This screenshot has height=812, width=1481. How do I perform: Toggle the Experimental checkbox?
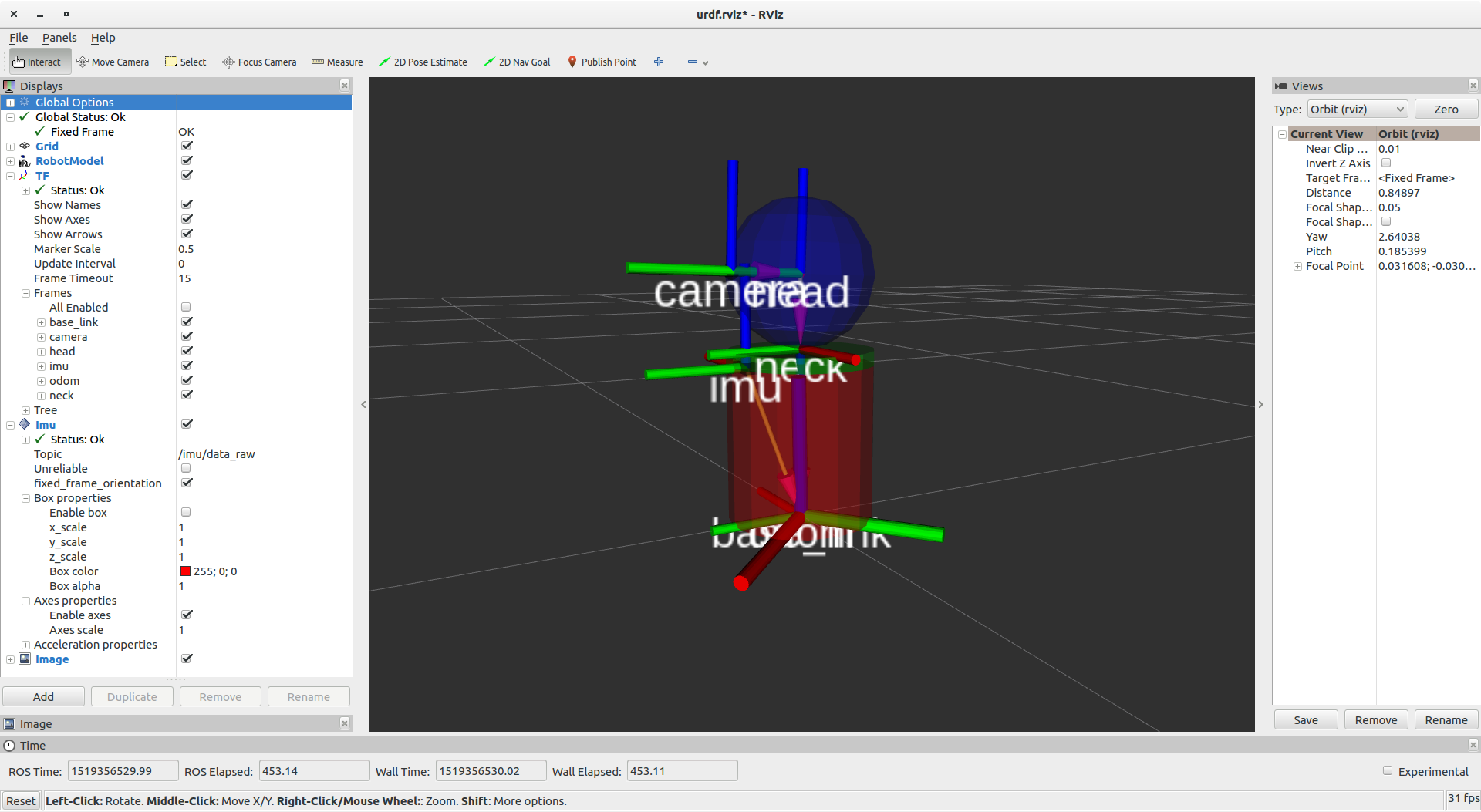[1388, 770]
